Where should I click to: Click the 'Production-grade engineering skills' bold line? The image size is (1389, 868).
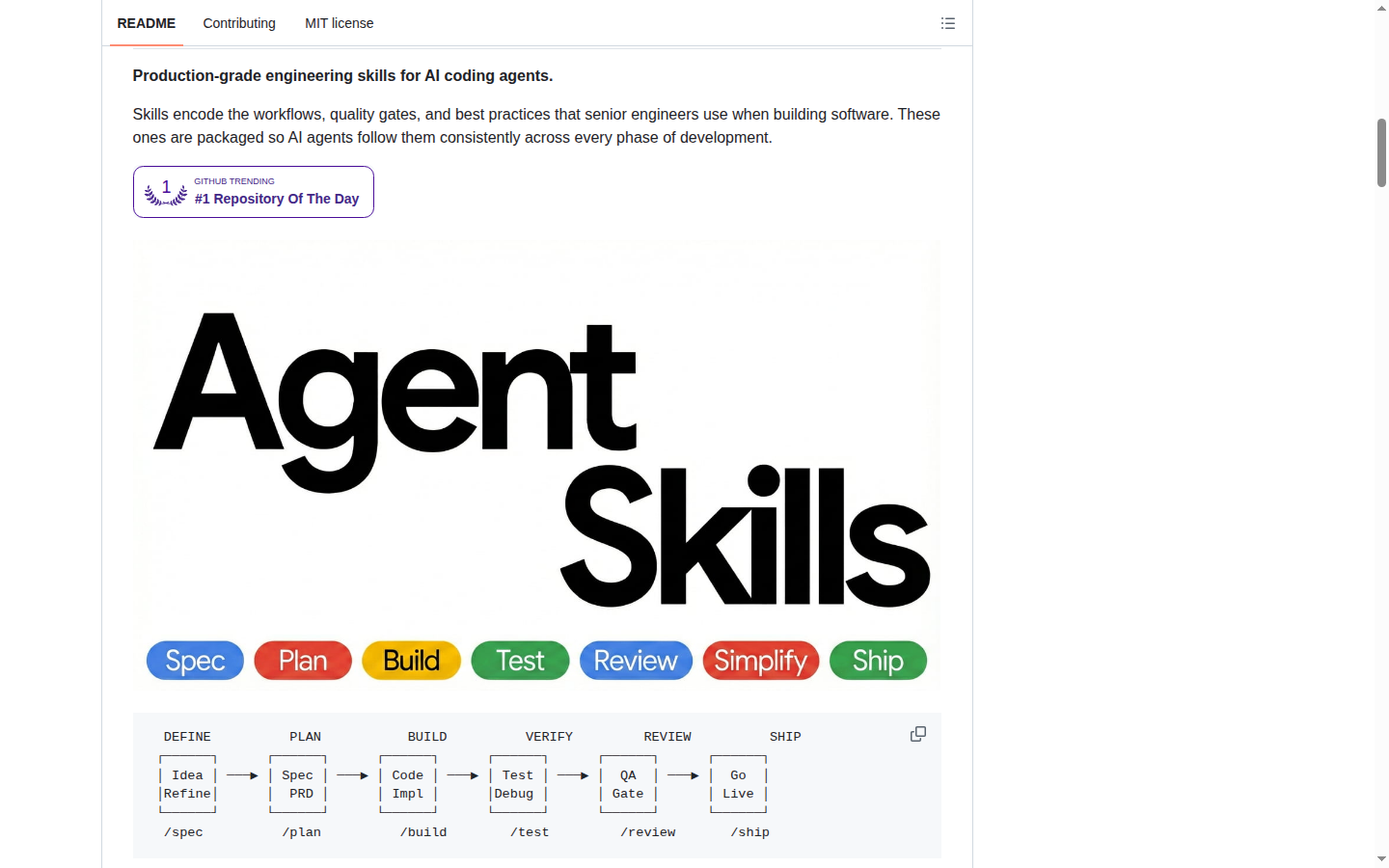(342, 75)
